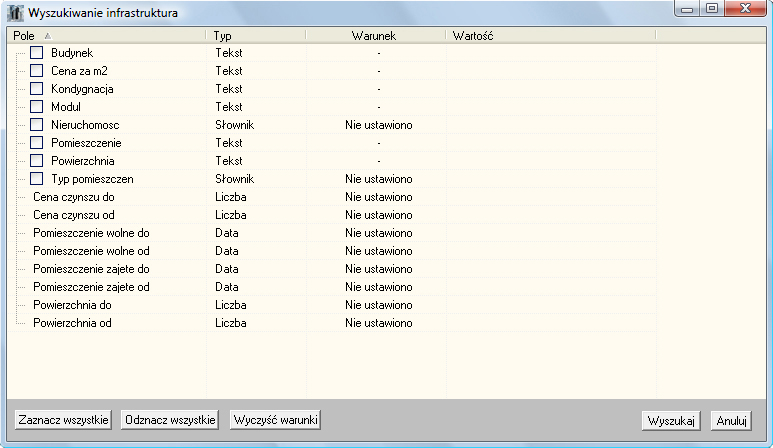This screenshot has height=448, width=773.
Task: Click Data type in Pomieszczenie wolne do row
Action: 227,233
